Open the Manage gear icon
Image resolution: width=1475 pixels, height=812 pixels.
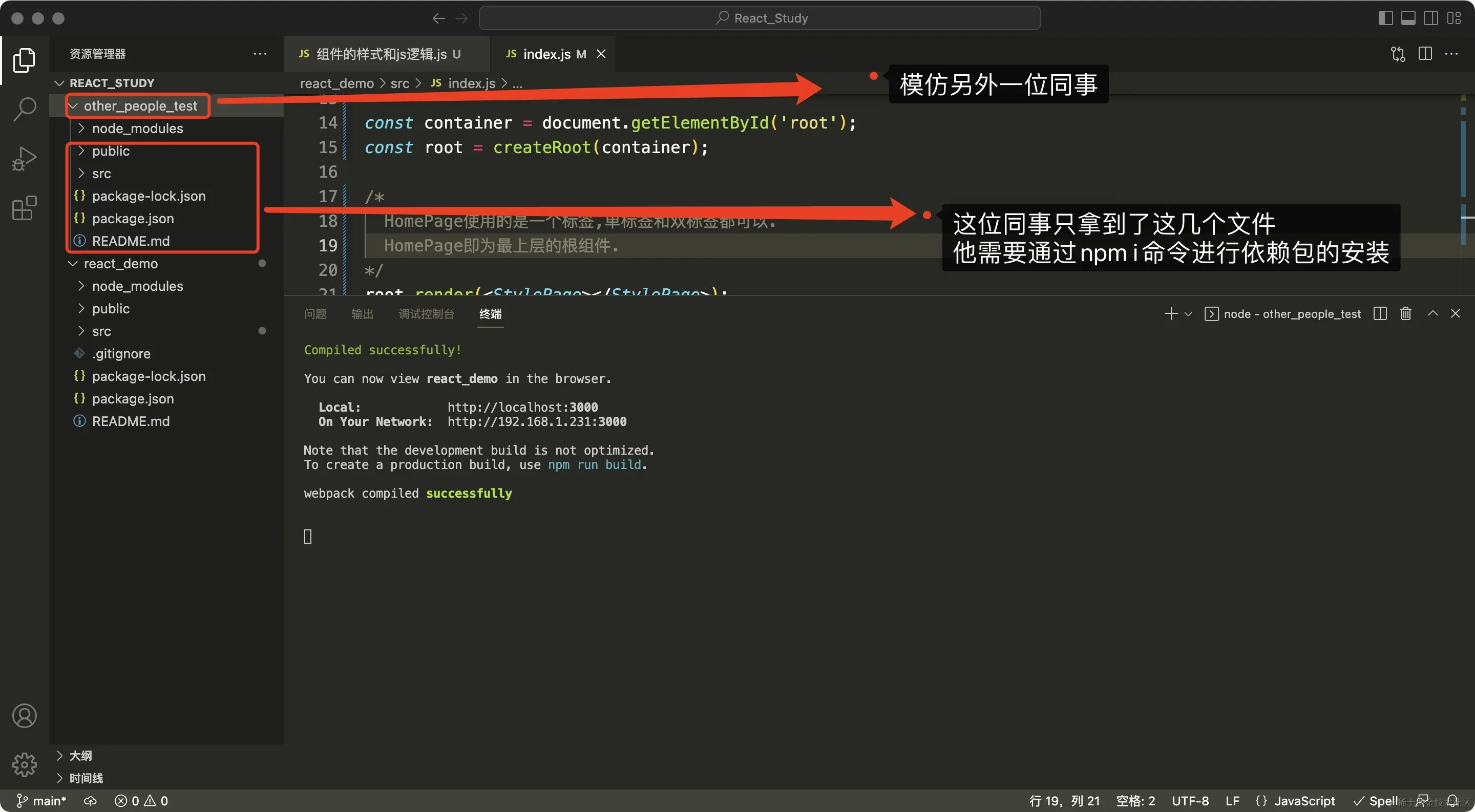(x=24, y=764)
